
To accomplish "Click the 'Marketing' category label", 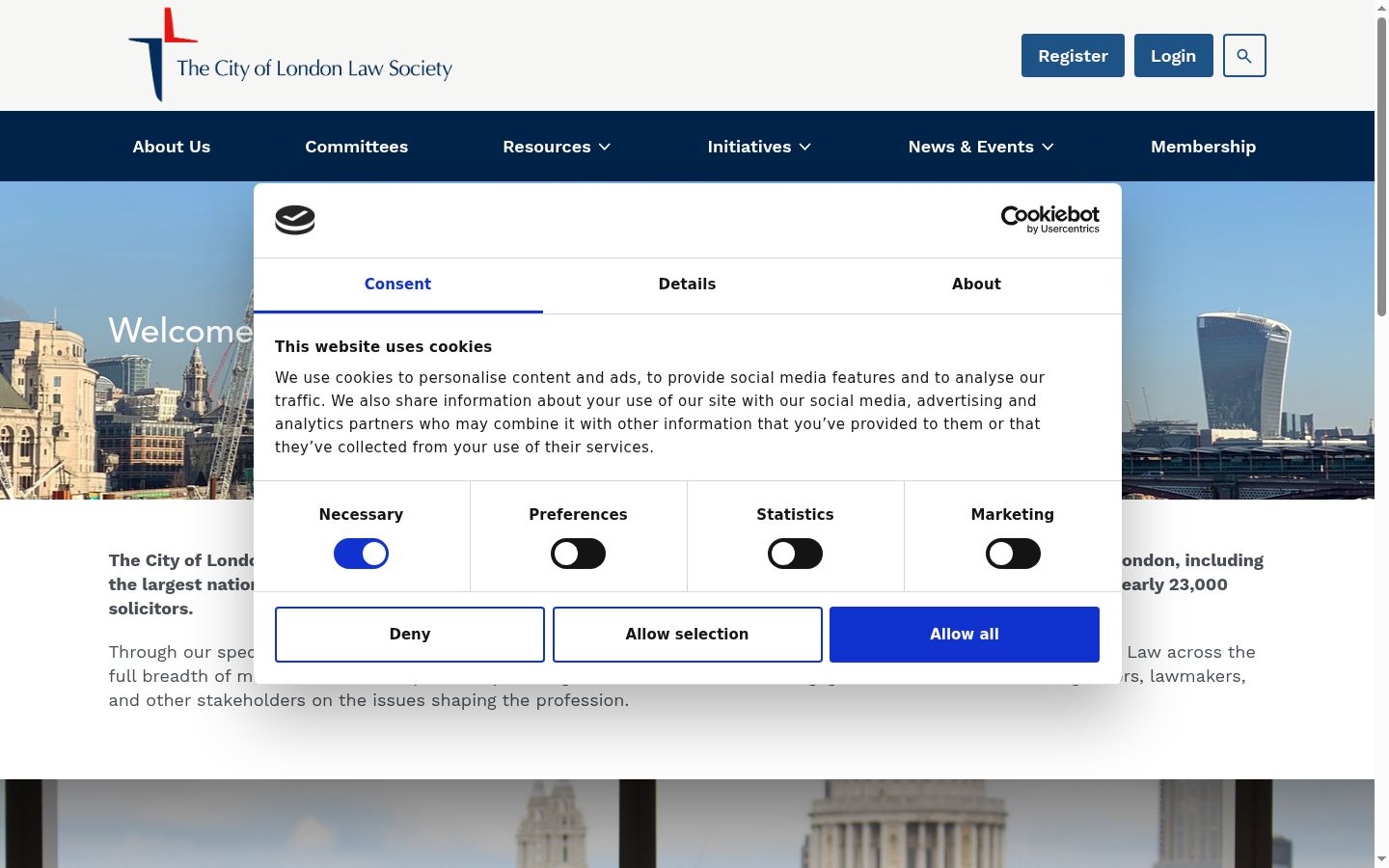I will pyautogui.click(x=1013, y=515).
